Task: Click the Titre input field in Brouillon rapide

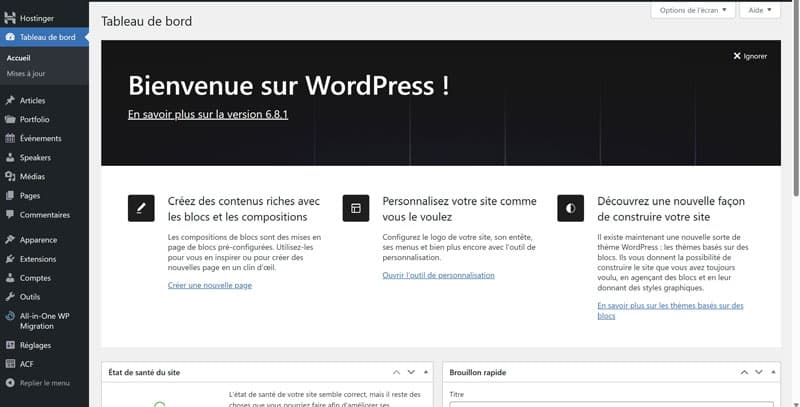Action: [611, 404]
